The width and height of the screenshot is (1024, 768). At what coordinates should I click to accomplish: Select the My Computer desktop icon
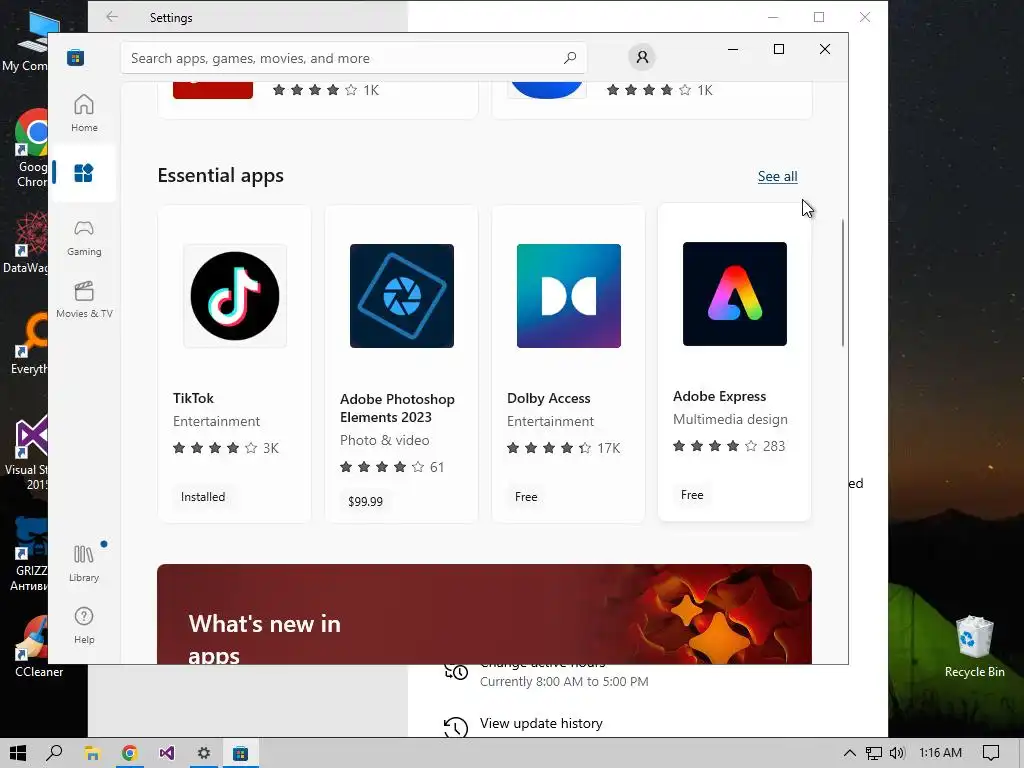(27, 40)
